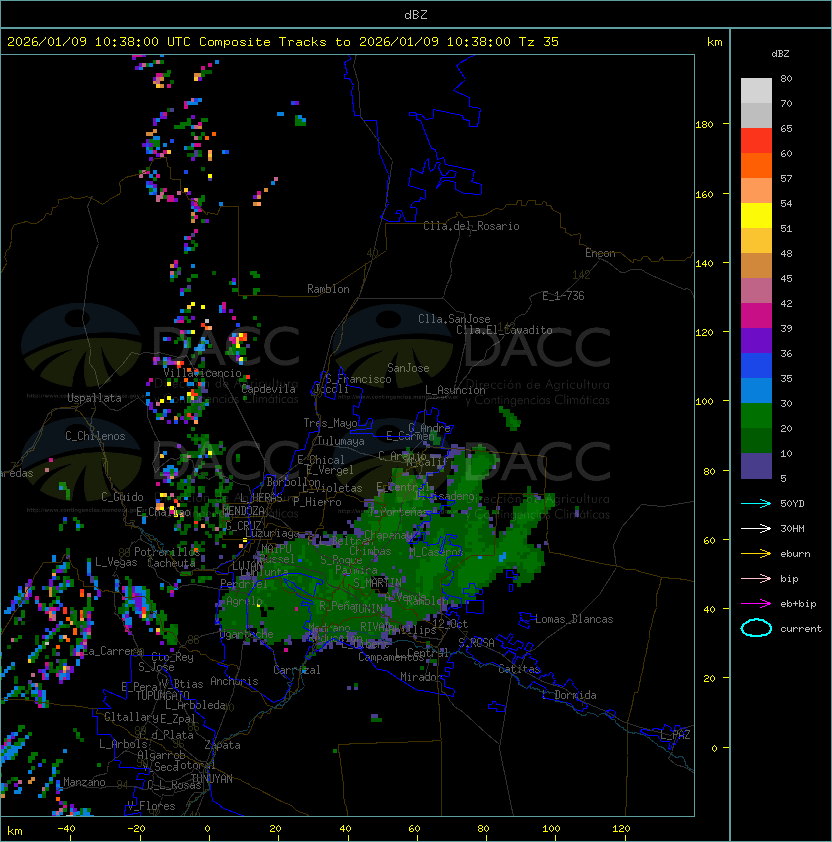
Task: Click the composite tracks timestamp header
Action: click(283, 42)
